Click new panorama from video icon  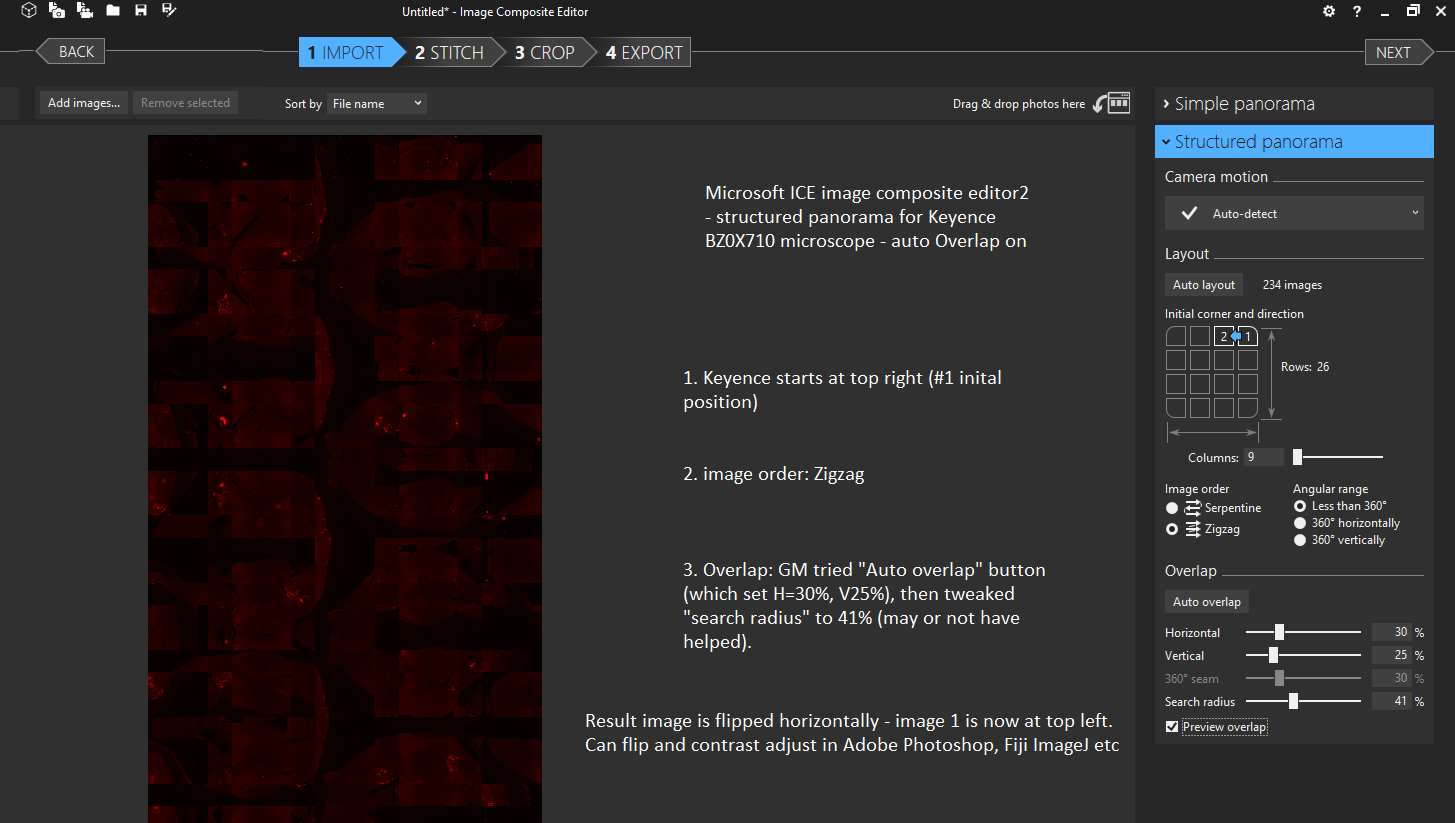(85, 11)
